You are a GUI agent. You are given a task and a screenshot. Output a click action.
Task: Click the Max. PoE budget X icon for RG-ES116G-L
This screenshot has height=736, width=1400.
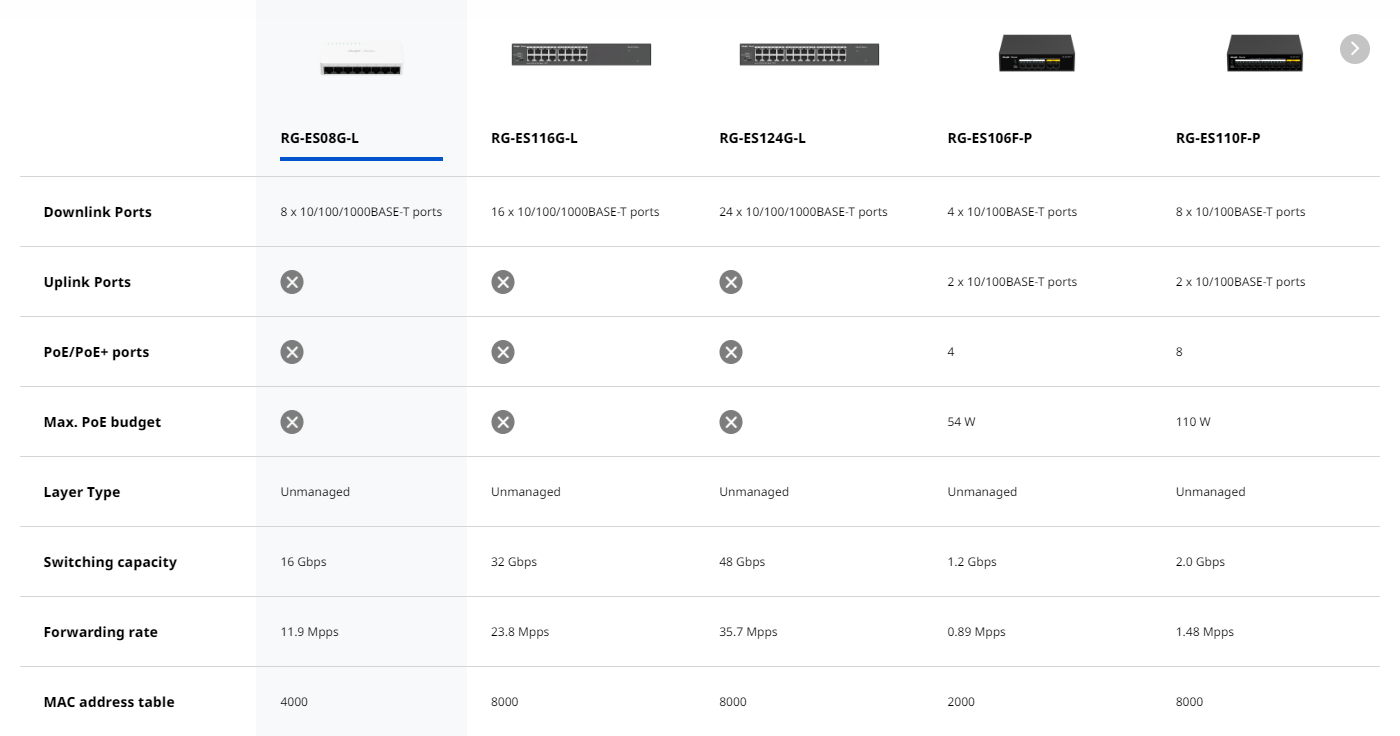(503, 422)
